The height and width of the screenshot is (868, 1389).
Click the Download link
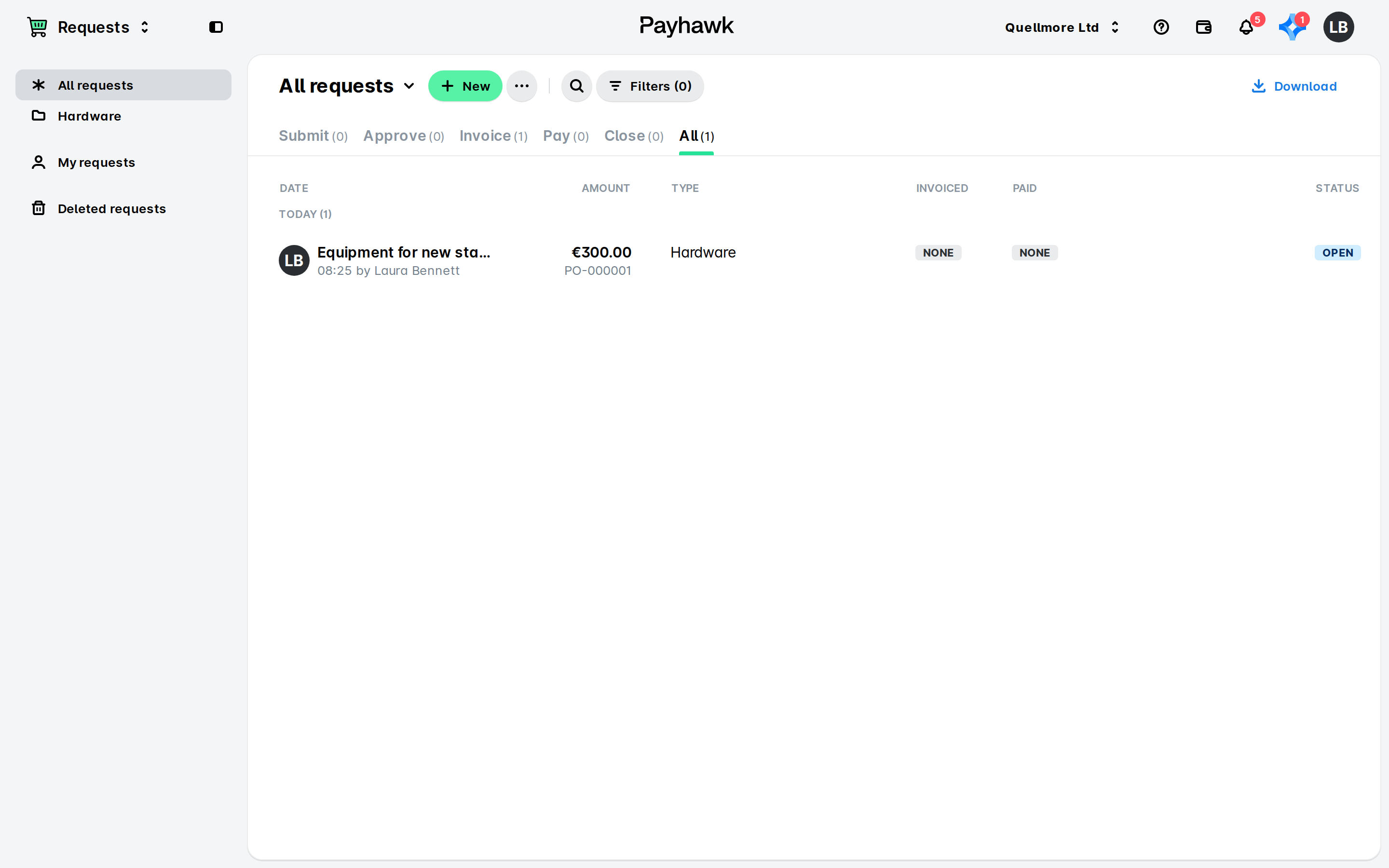click(1294, 86)
